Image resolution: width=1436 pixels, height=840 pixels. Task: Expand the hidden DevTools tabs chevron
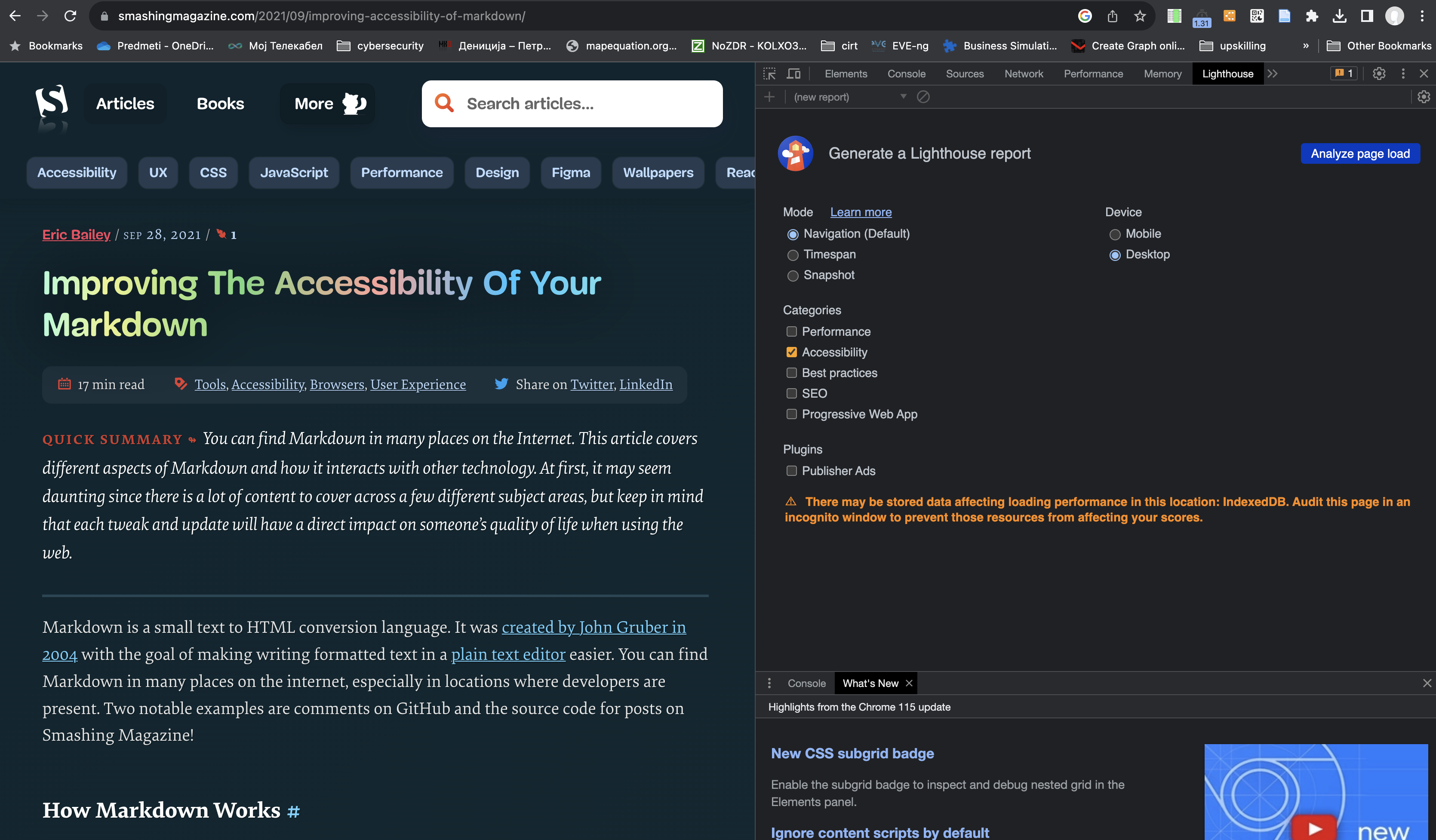pos(1273,74)
